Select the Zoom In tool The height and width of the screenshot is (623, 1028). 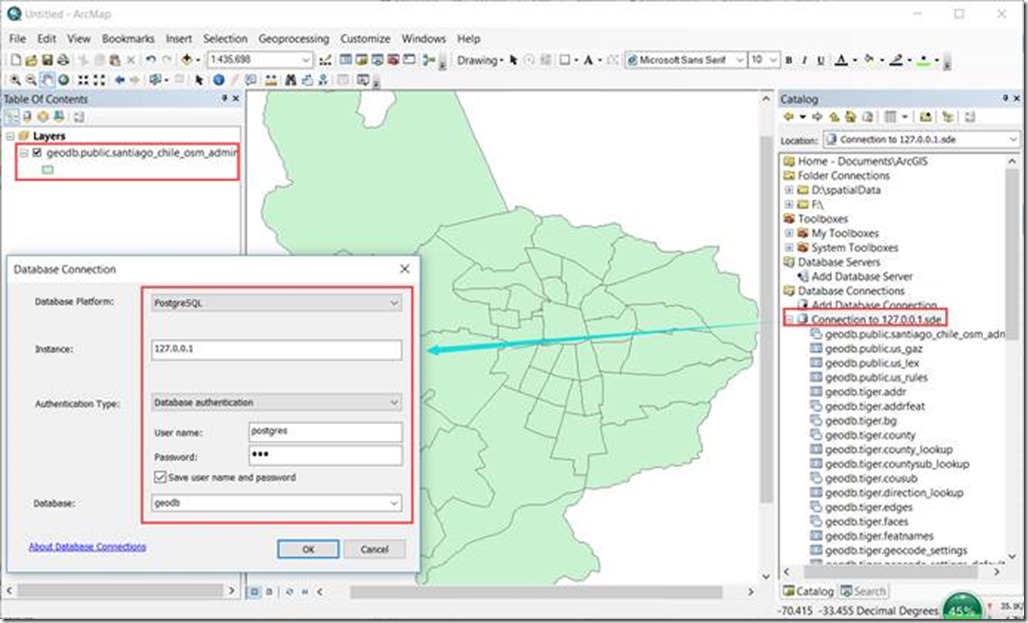point(14,80)
